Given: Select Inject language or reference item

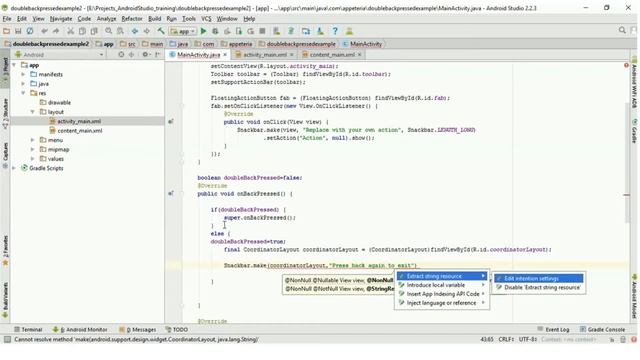Looking at the screenshot, I should pyautogui.click(x=442, y=303).
